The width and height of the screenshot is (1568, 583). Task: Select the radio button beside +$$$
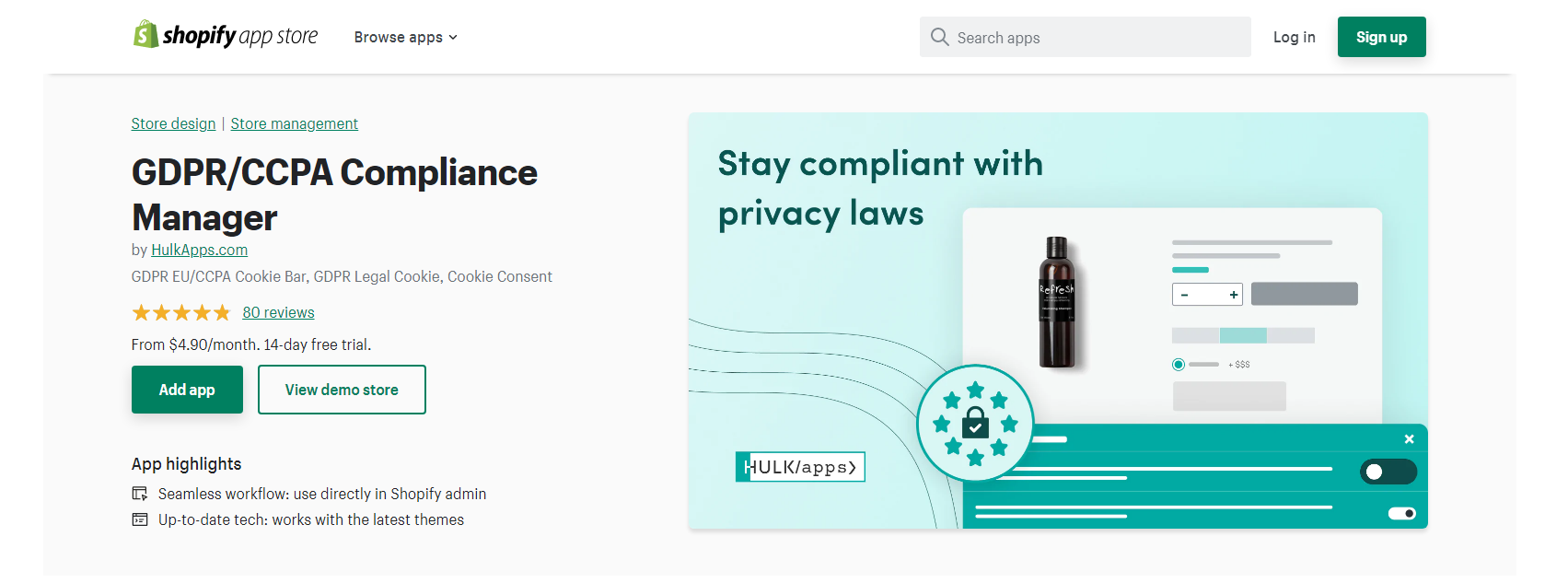point(1179,365)
